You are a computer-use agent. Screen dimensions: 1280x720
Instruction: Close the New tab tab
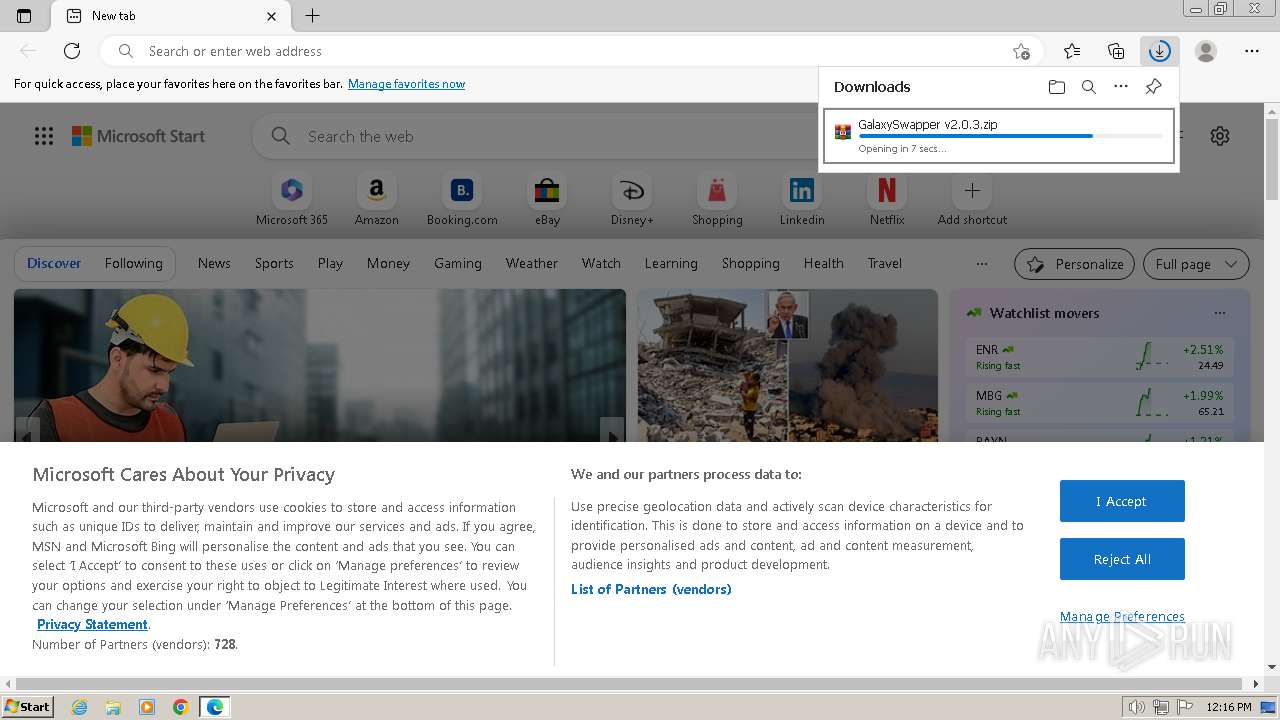272,16
